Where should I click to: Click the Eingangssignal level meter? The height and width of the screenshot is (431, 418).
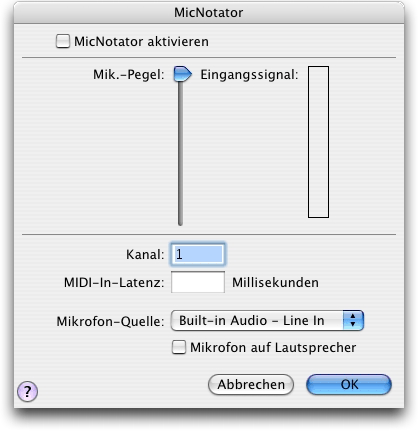pos(318,142)
